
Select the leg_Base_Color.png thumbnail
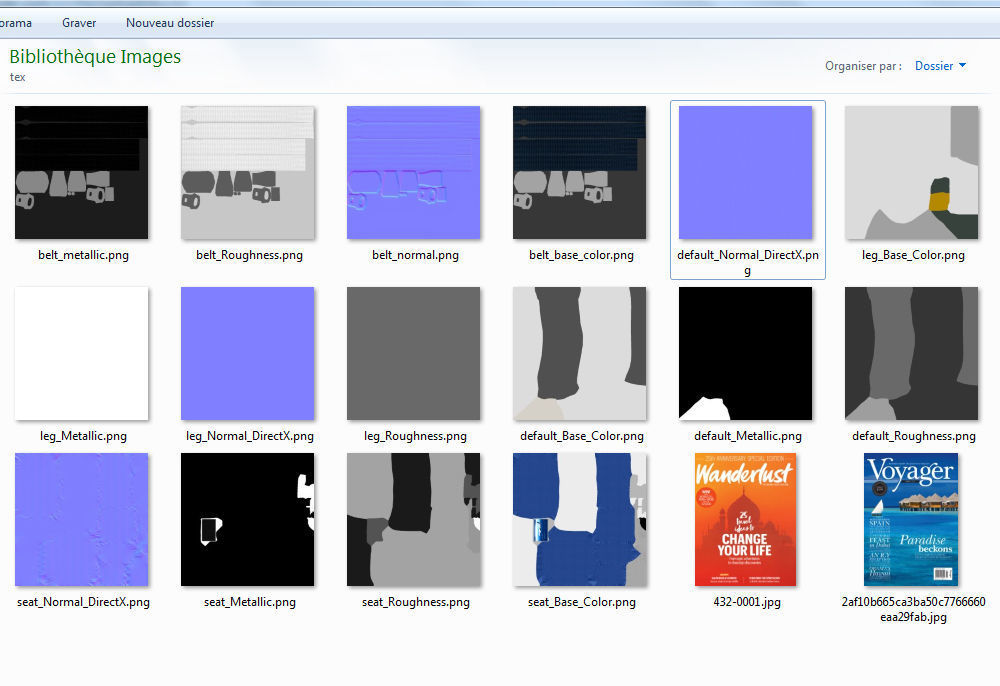click(x=911, y=172)
